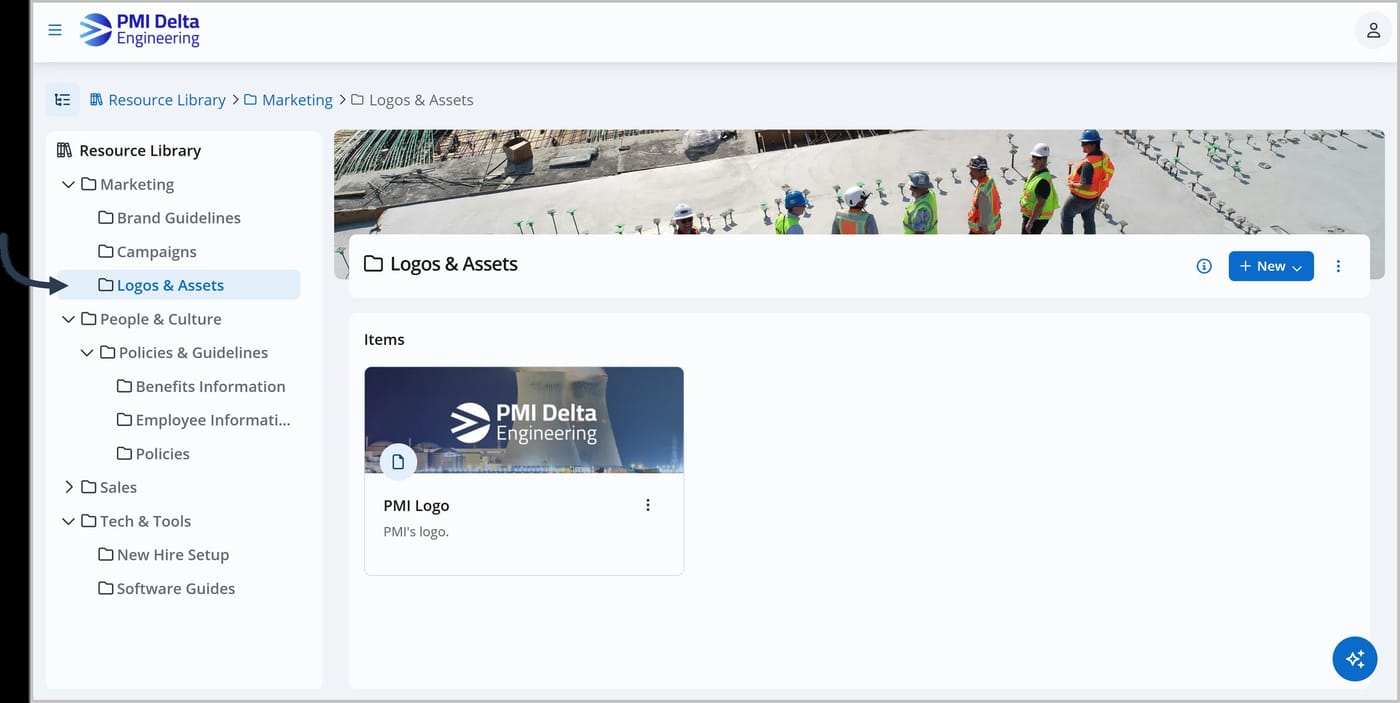The height and width of the screenshot is (703, 1400).
Task: Collapse the Tech & Tools folder
Action: pos(68,521)
